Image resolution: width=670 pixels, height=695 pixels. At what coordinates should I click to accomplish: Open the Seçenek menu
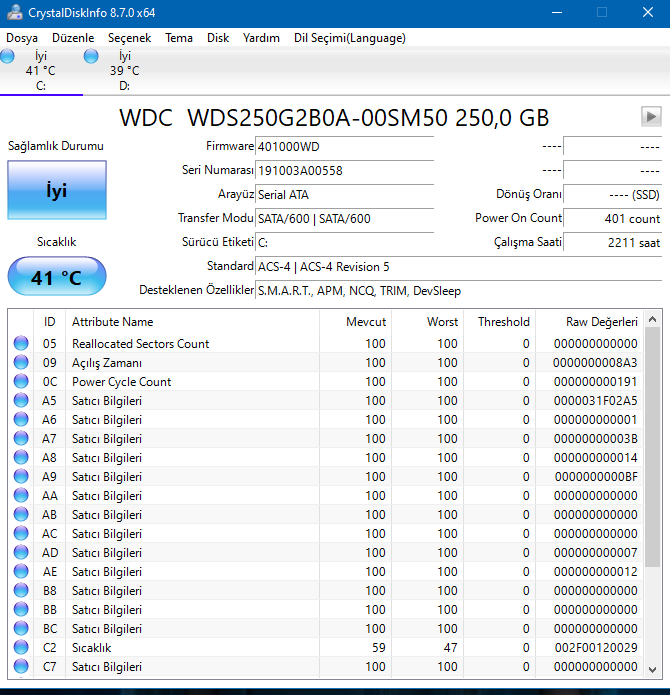129,38
